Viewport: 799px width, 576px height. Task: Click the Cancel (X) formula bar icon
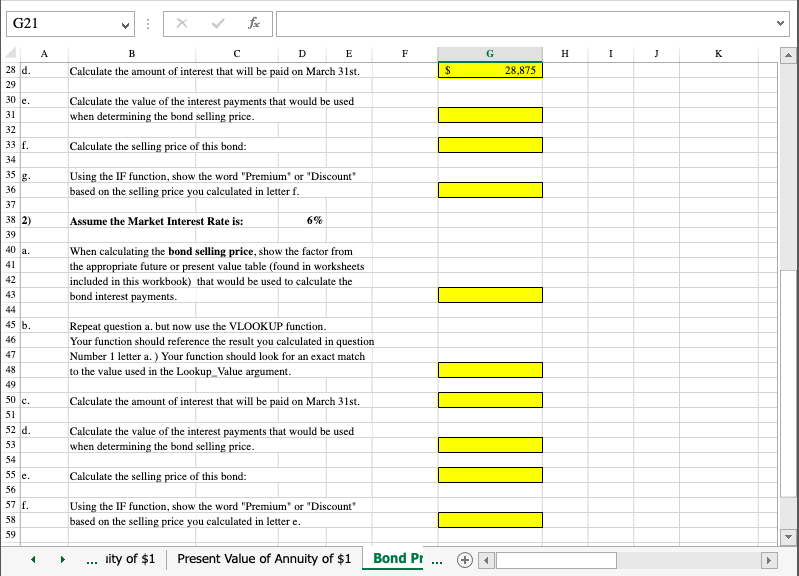pyautogui.click(x=182, y=23)
